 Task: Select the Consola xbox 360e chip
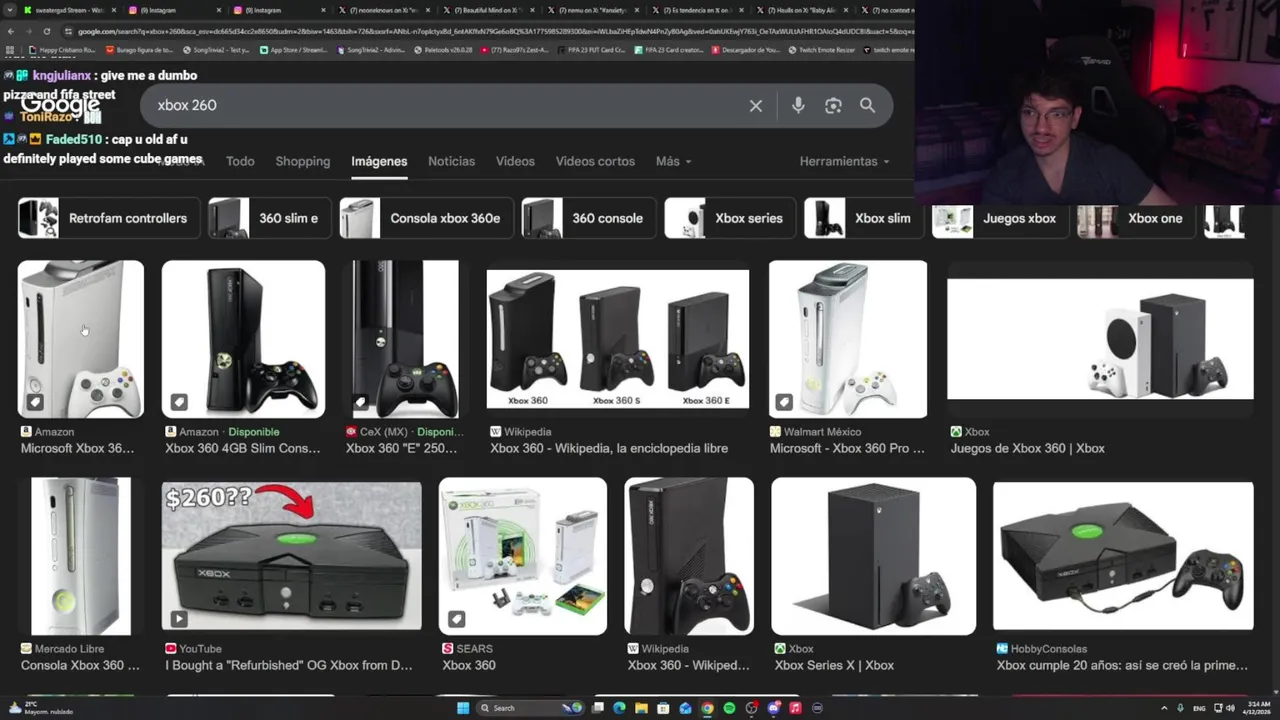tap(426, 218)
